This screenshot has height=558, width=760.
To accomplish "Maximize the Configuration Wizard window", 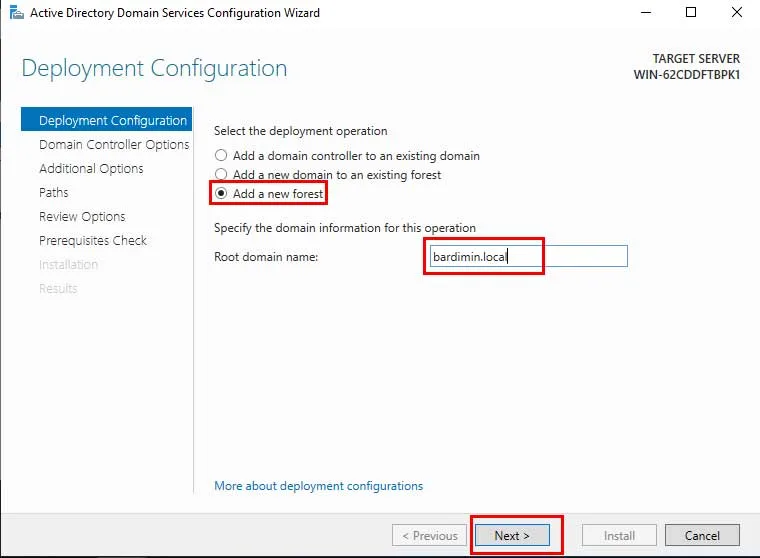I will pos(691,12).
